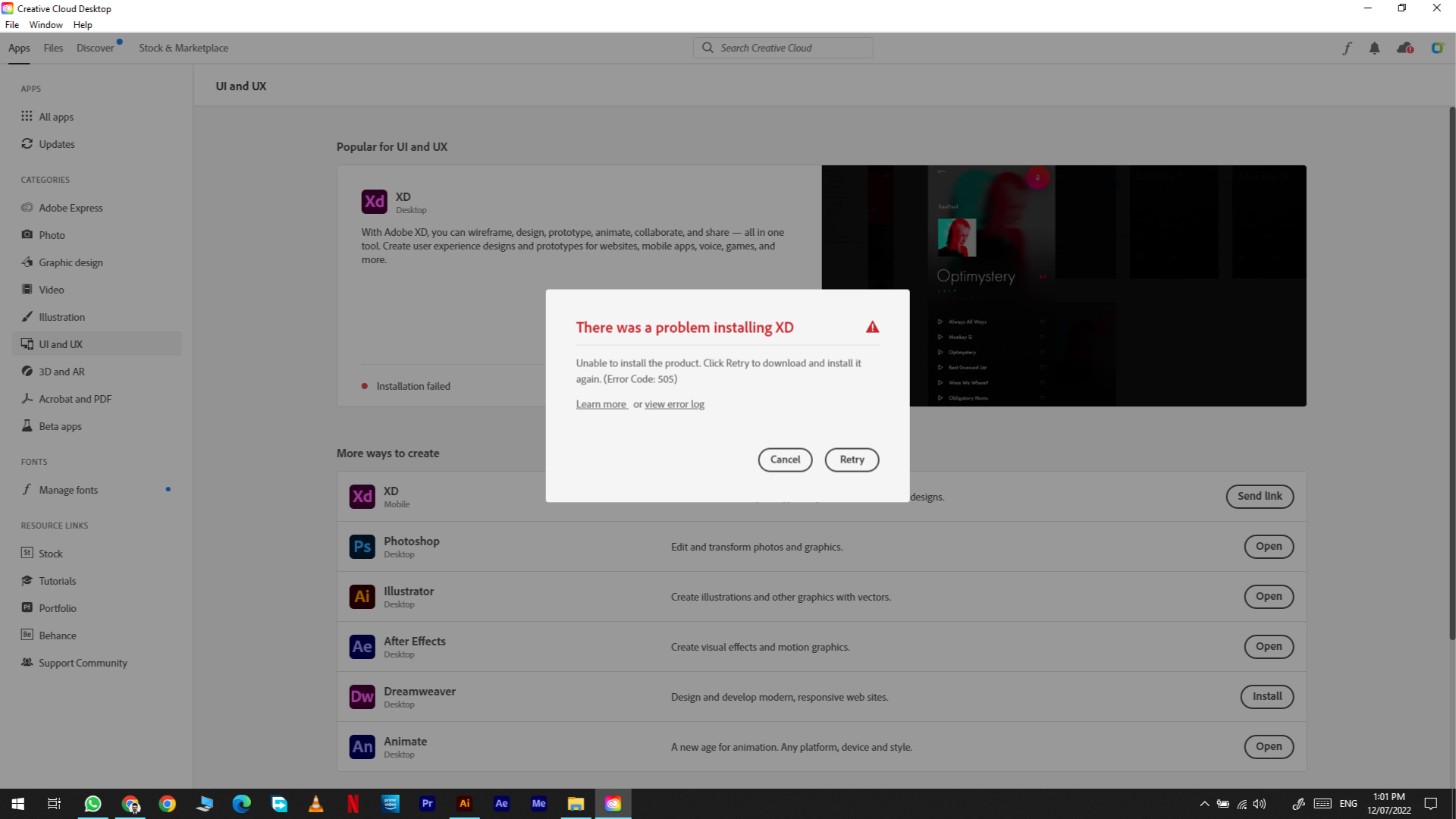The height and width of the screenshot is (819, 1456).
Task: Click the Manage fonts sidebar icon
Action: coord(27,489)
